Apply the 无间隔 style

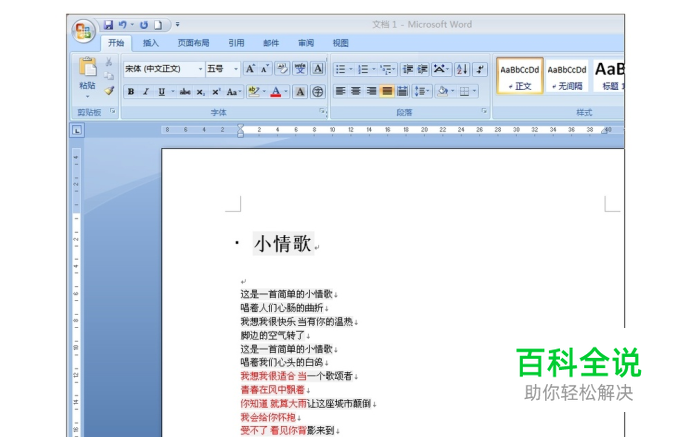click(567, 75)
